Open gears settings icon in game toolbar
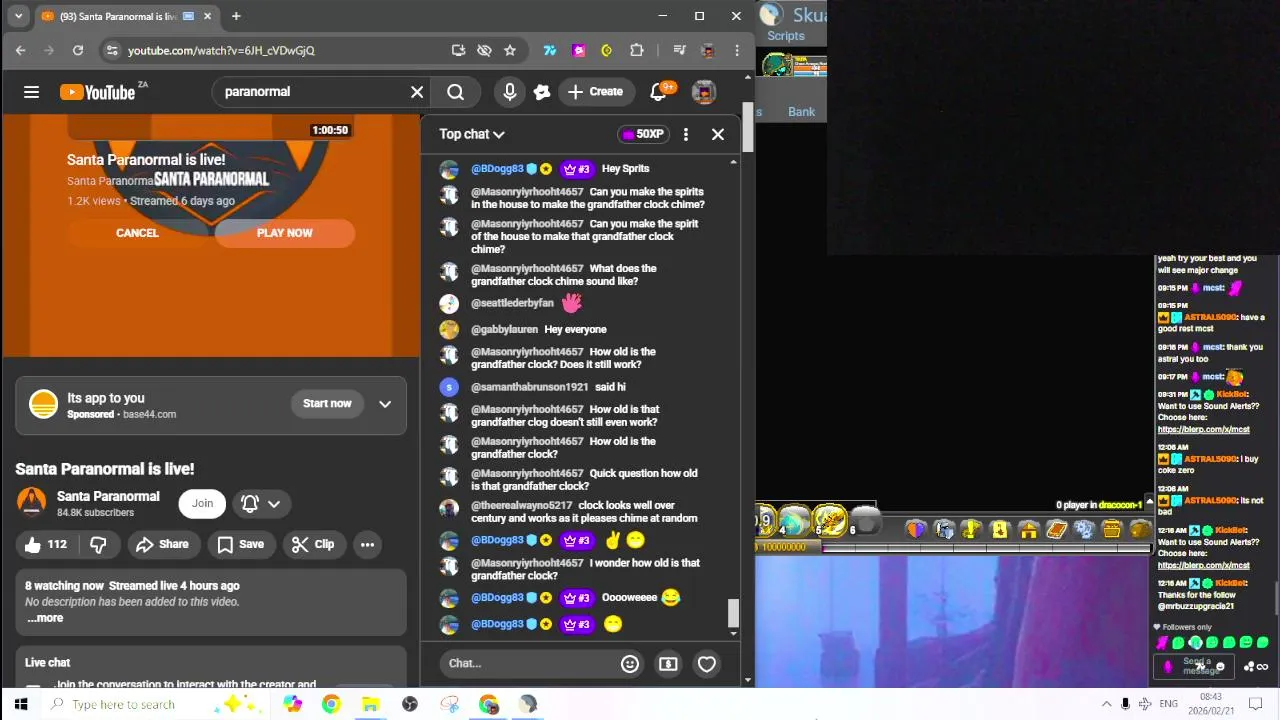This screenshot has width=1280, height=720. click(1084, 530)
